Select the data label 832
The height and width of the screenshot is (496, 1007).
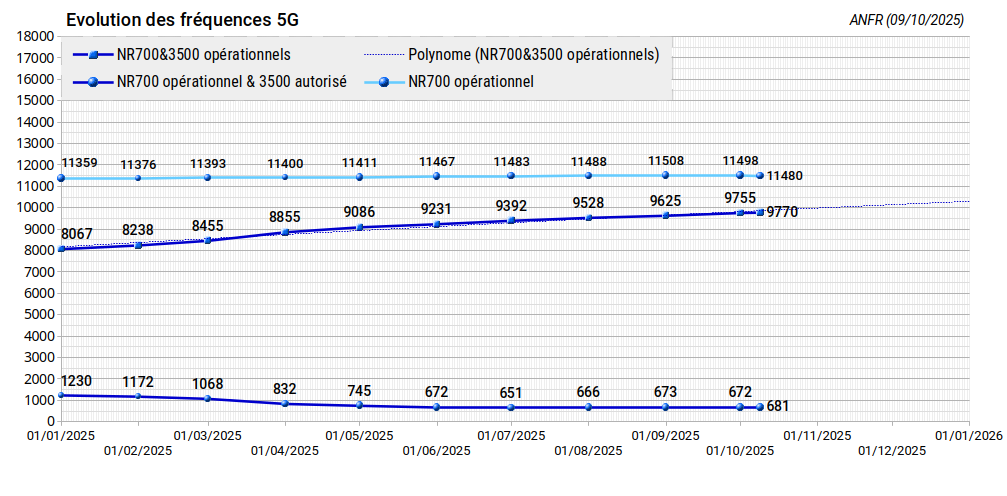285,389
